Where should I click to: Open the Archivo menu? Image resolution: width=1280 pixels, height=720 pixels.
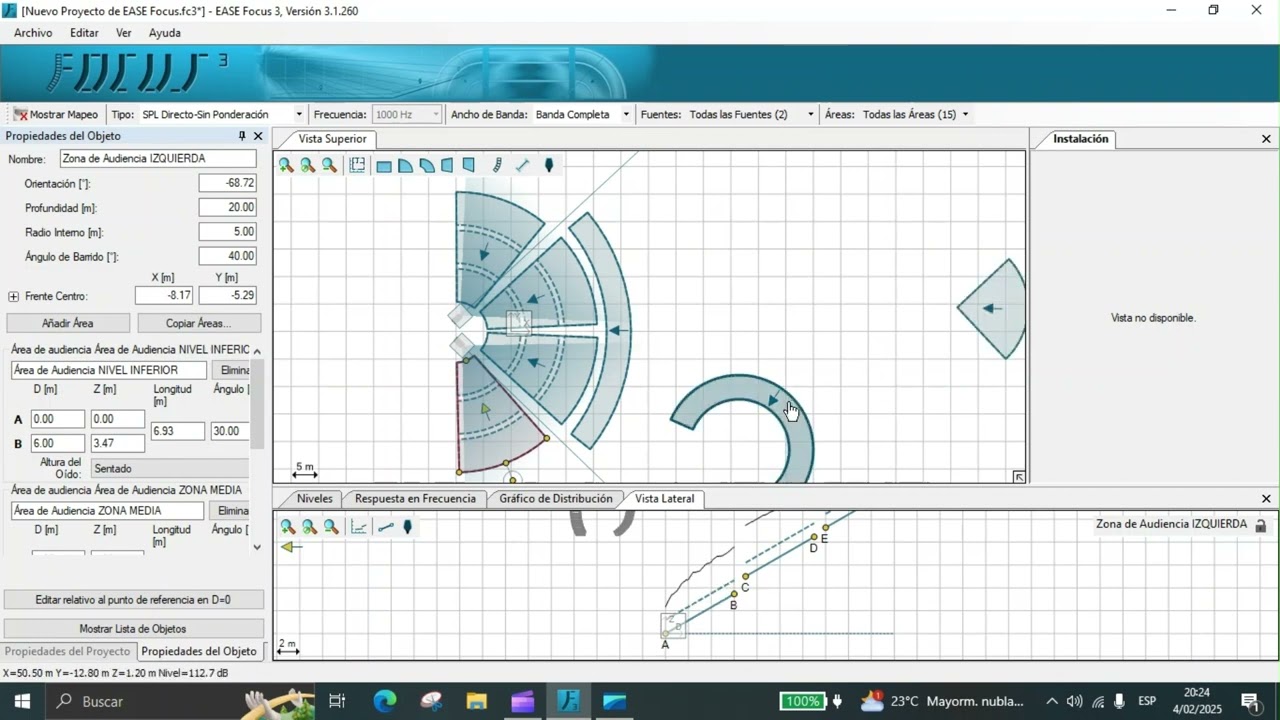(33, 33)
